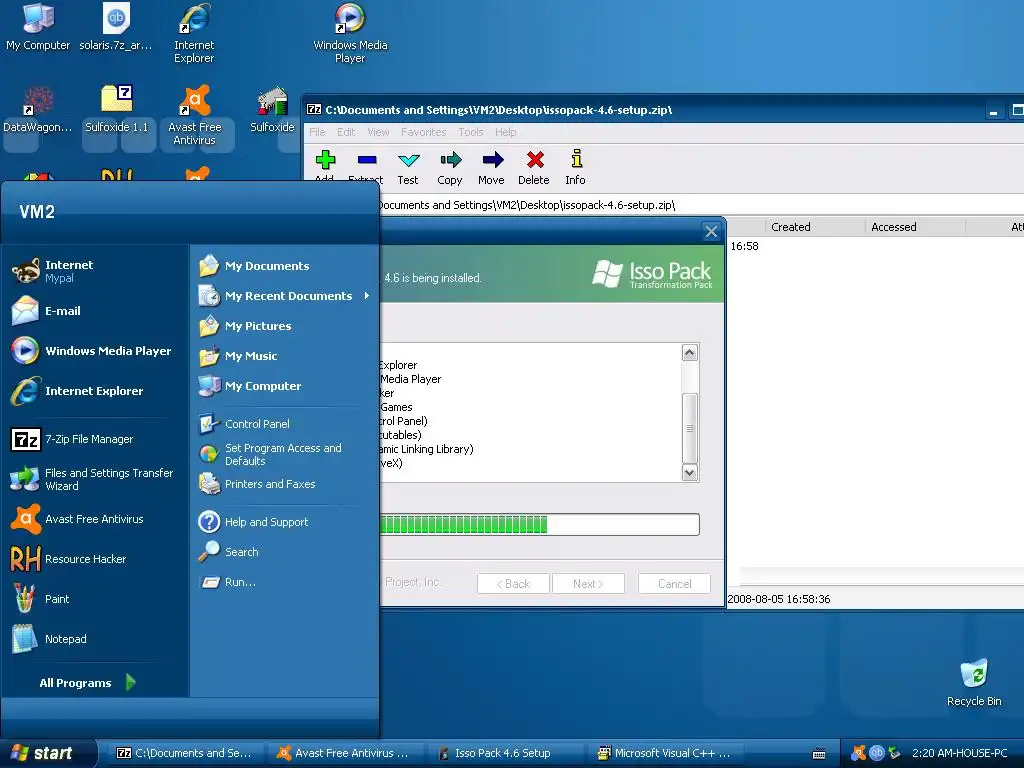Select the Sulfoxide 1.1 desktop folder

[117, 110]
